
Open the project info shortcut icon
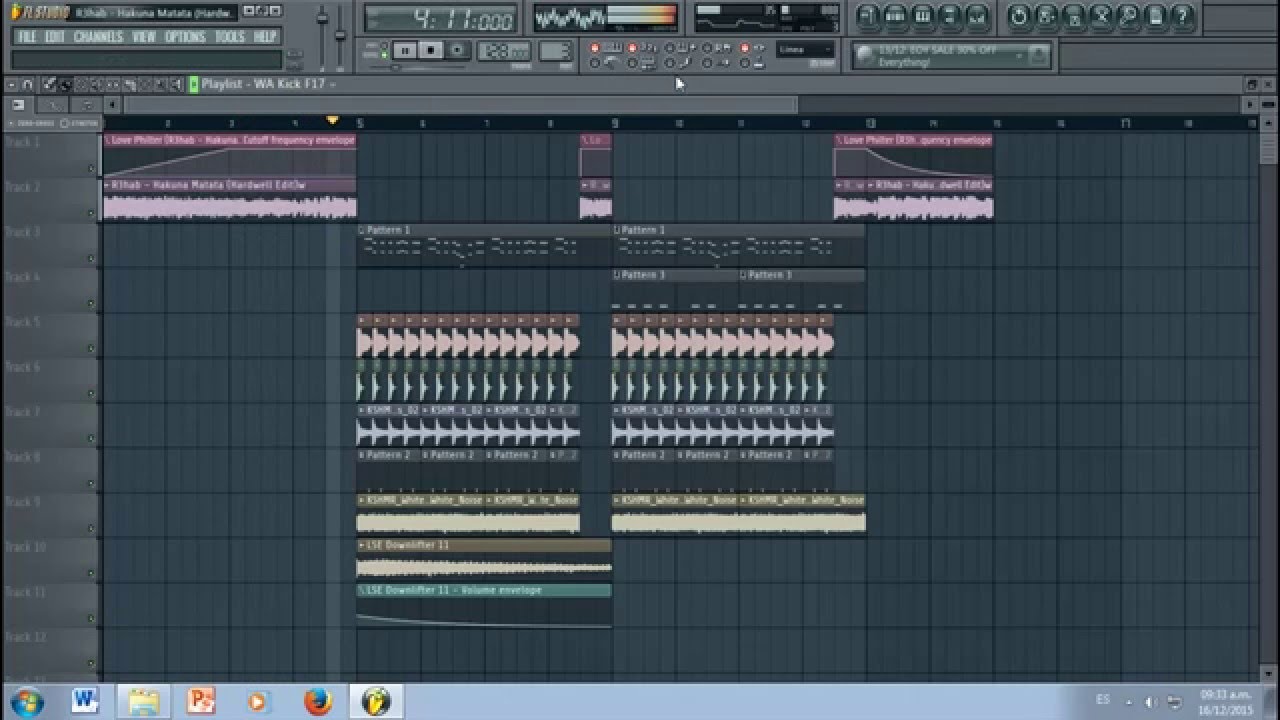1156,15
